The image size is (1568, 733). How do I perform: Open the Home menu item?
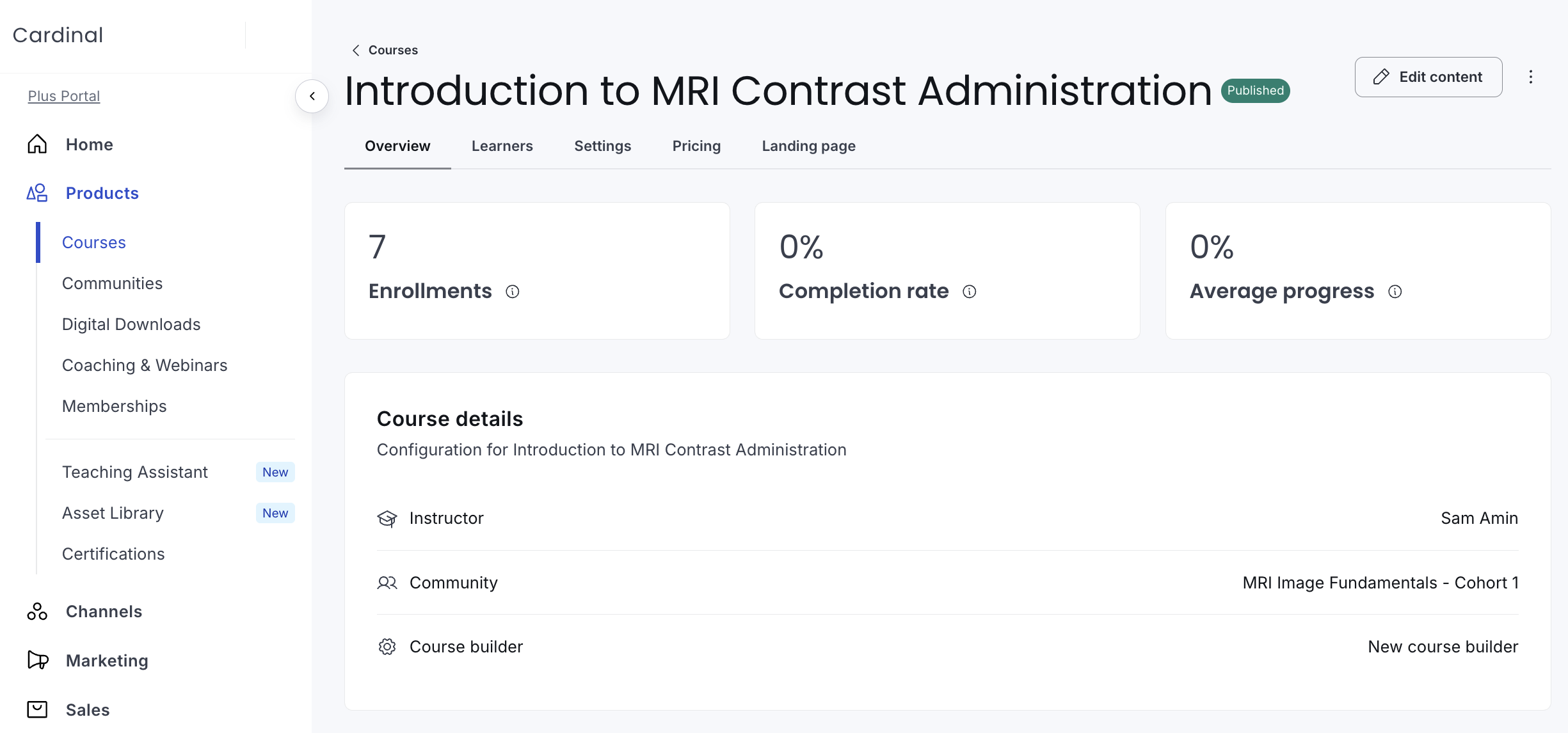point(90,145)
